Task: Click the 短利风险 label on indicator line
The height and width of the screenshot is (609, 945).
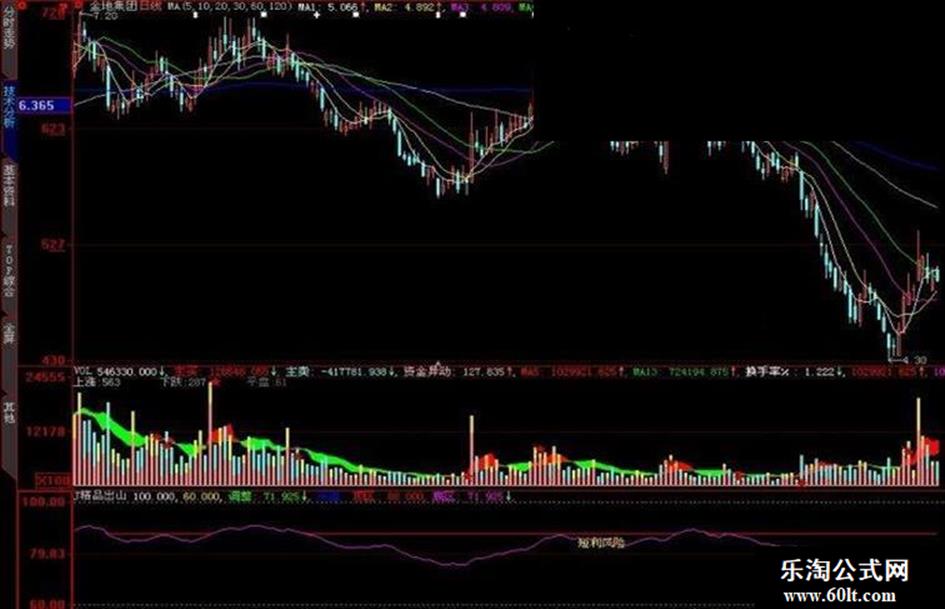Action: (x=601, y=543)
